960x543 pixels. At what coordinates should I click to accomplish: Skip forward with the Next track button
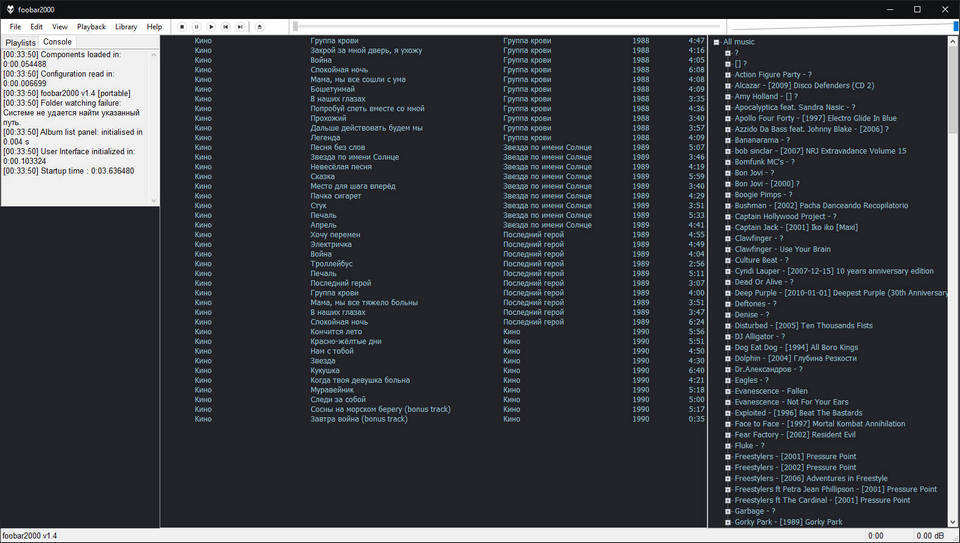240,27
